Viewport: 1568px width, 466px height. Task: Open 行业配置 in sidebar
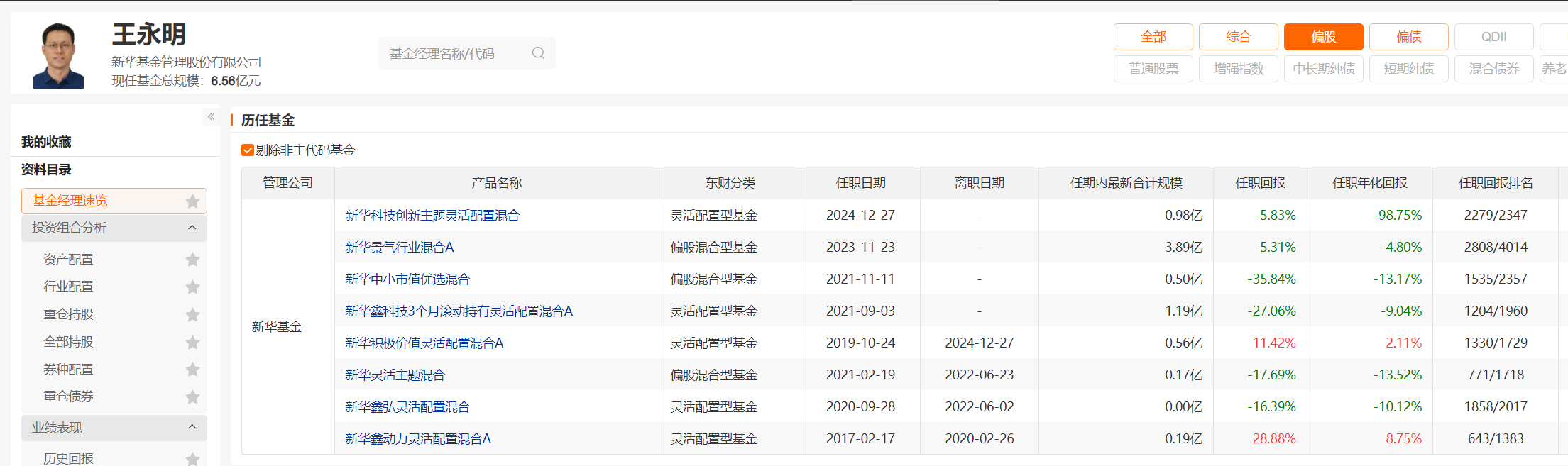(x=68, y=287)
